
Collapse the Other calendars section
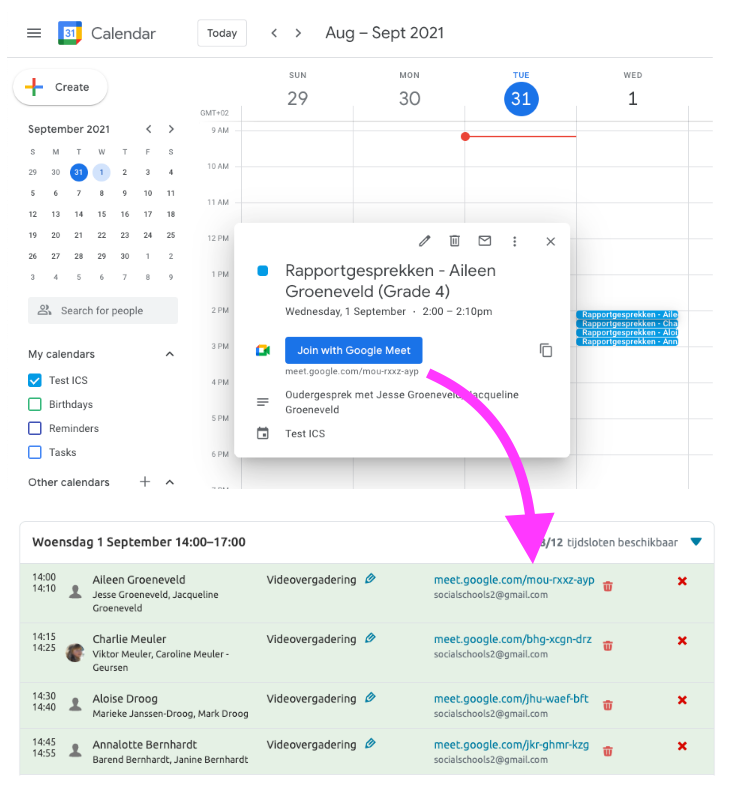tap(170, 482)
